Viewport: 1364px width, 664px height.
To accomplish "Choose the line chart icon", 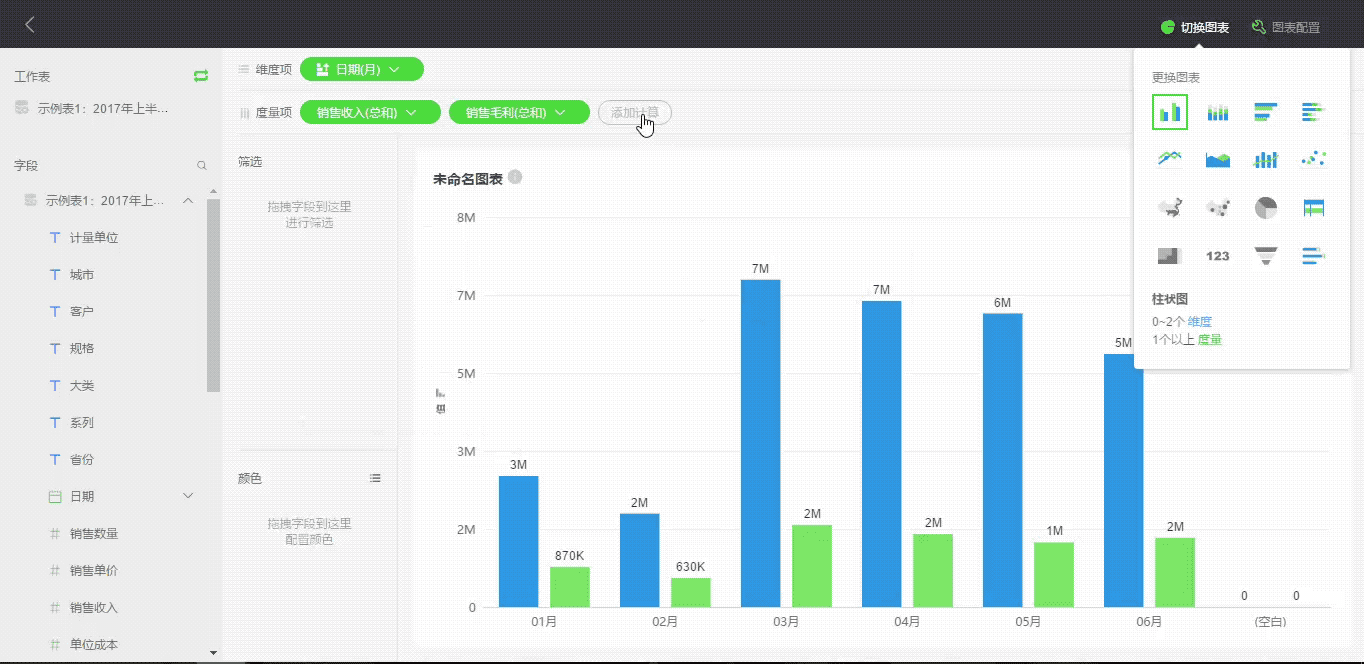I will (1169, 159).
